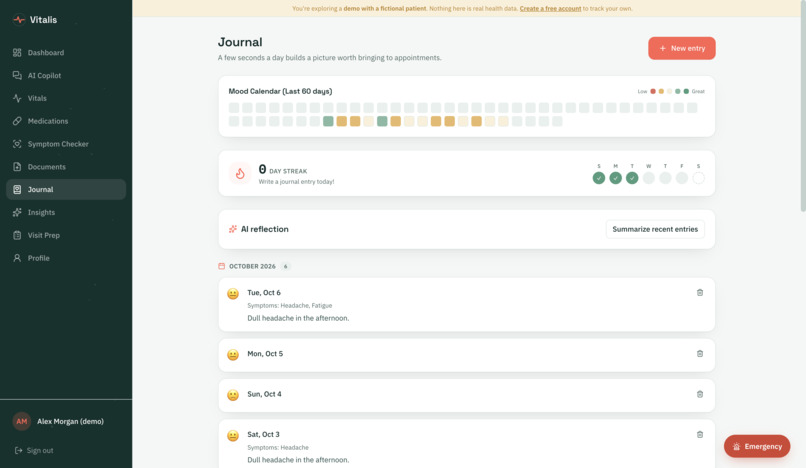Click the Vitalis heartbeat logo icon
The width and height of the screenshot is (806, 468).
19,20
